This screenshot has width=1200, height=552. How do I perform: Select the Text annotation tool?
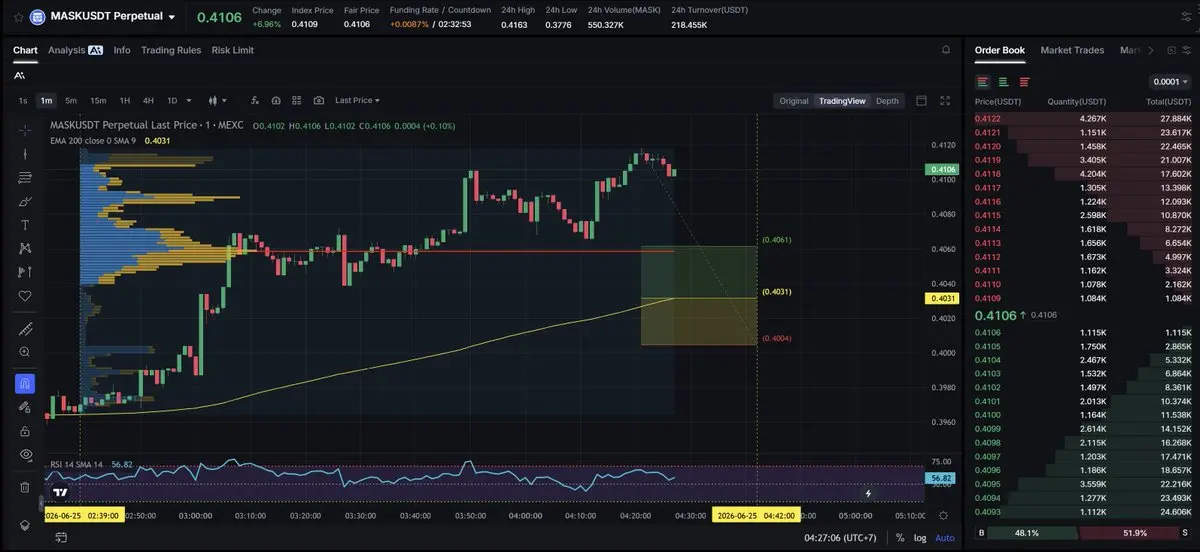coord(25,225)
